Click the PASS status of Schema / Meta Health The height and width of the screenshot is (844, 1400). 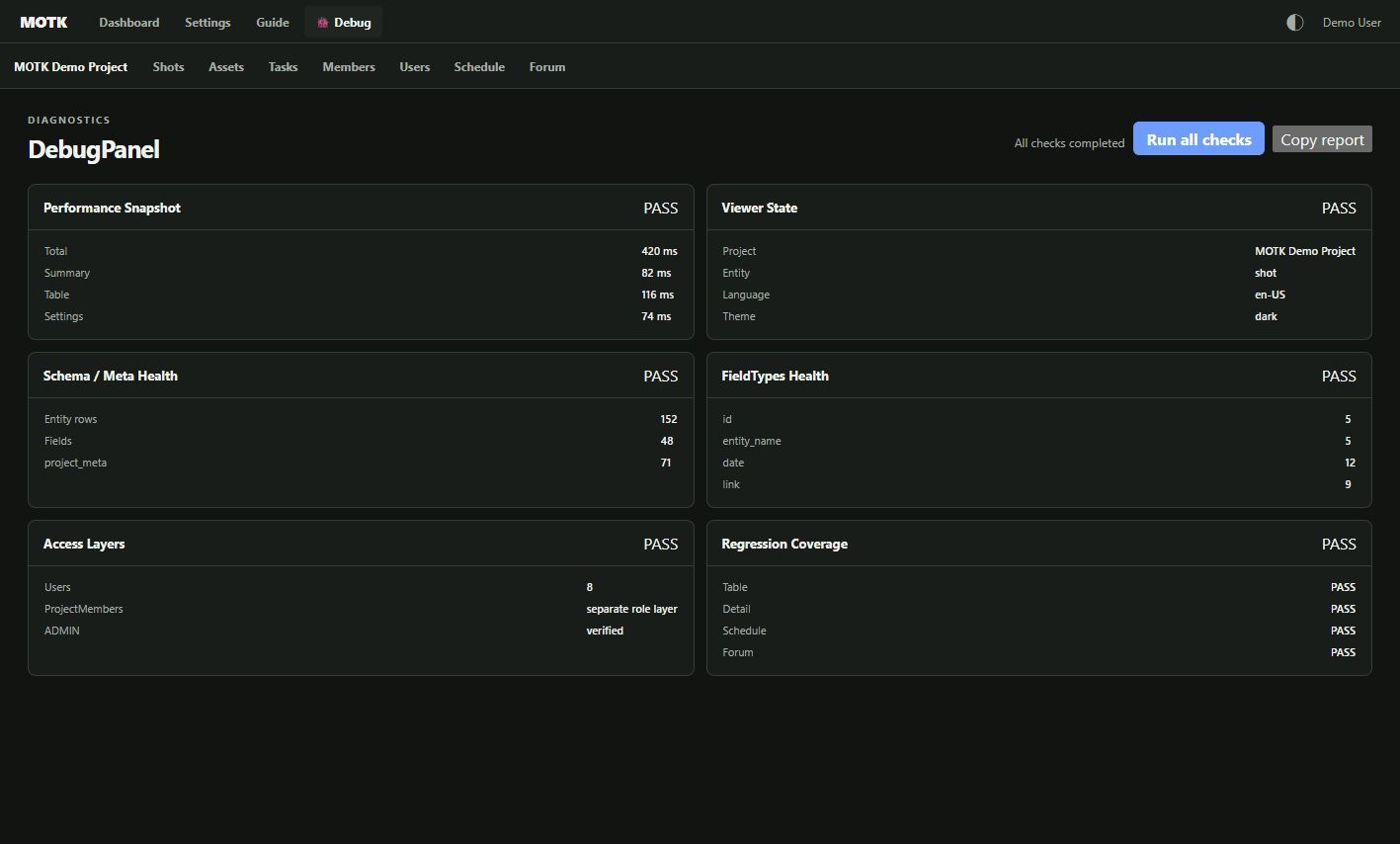(661, 376)
